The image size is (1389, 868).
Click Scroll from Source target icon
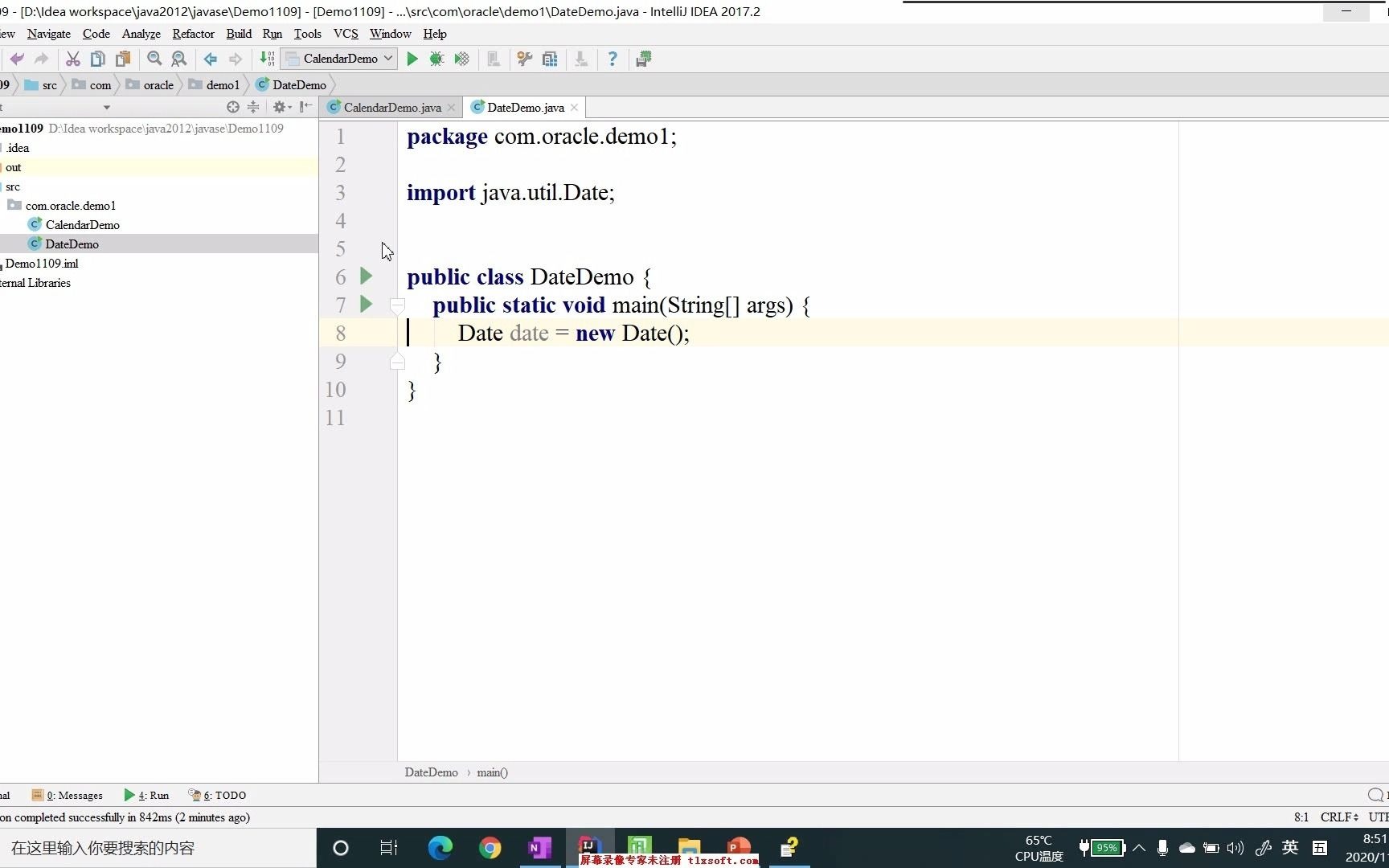[x=233, y=107]
